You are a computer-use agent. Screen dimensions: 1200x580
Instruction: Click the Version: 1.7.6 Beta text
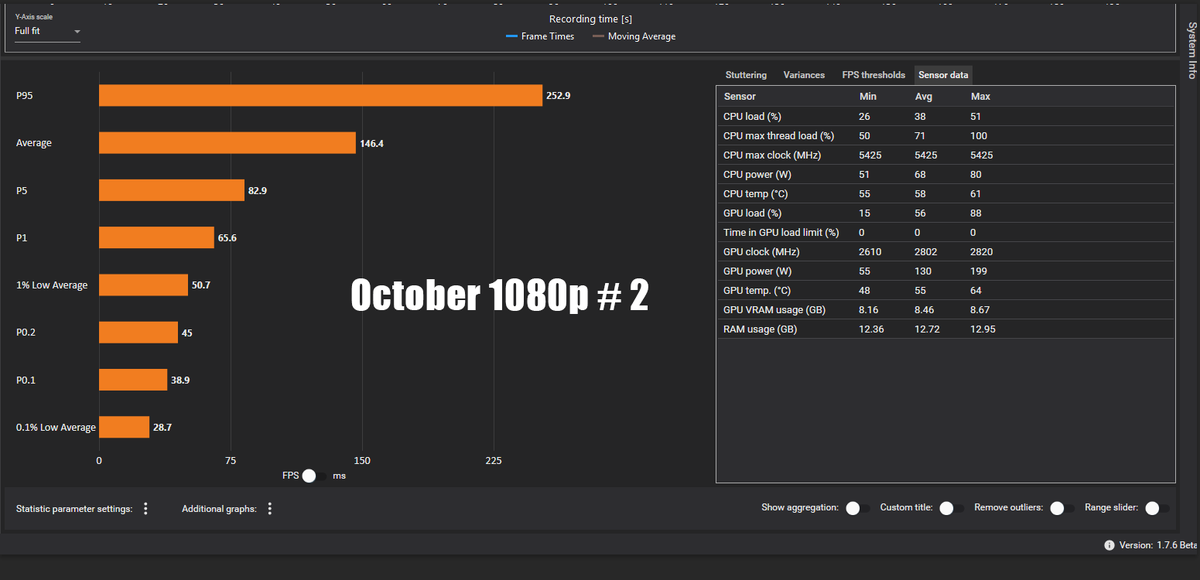click(1158, 545)
